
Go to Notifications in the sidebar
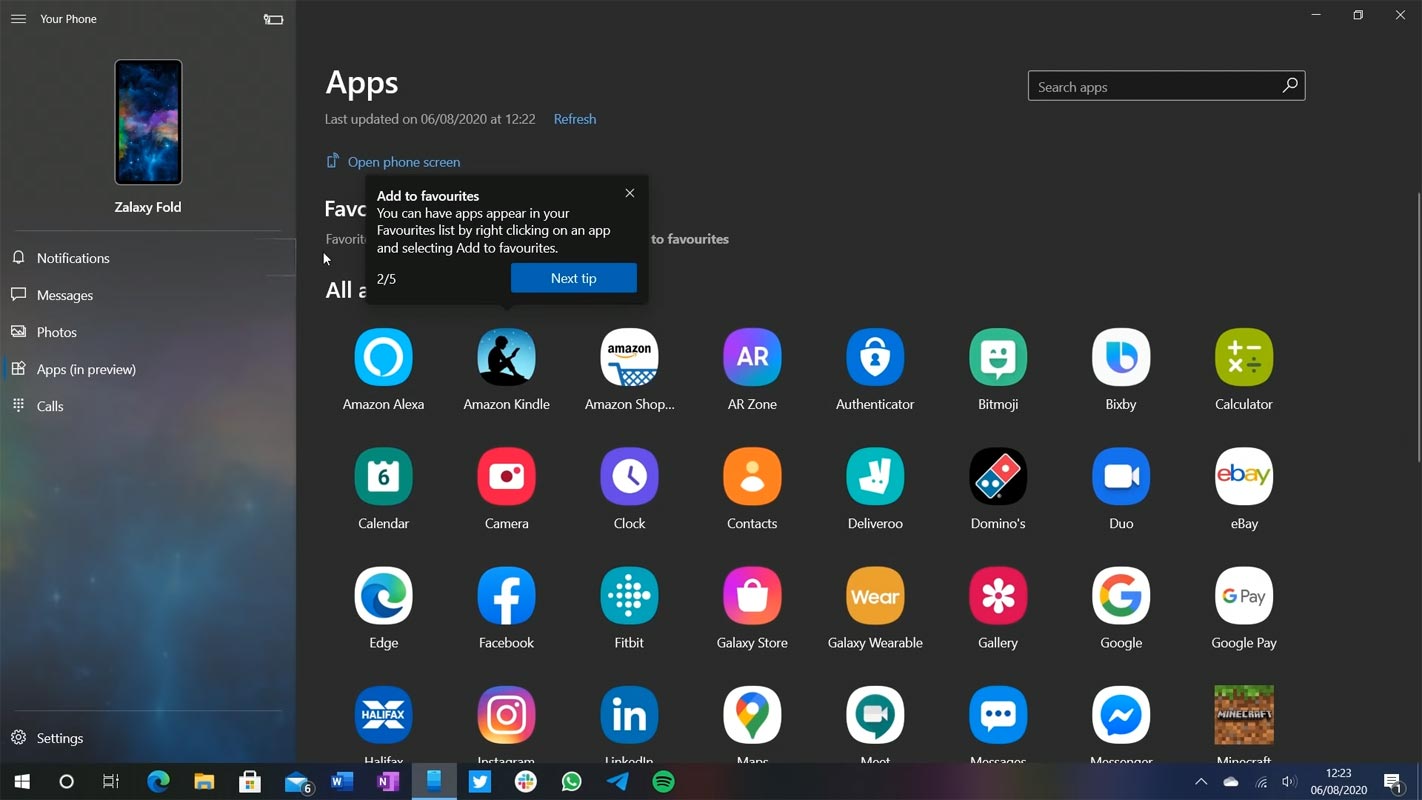(148, 258)
